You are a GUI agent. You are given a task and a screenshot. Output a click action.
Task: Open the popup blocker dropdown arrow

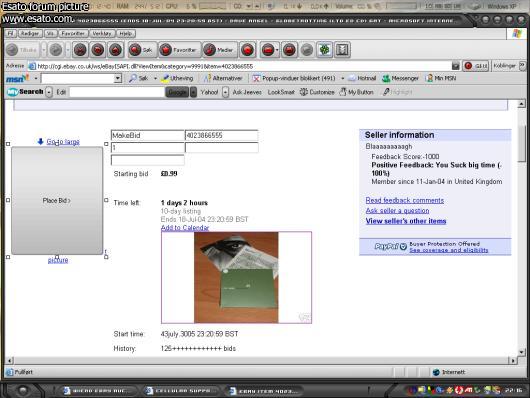coord(342,78)
